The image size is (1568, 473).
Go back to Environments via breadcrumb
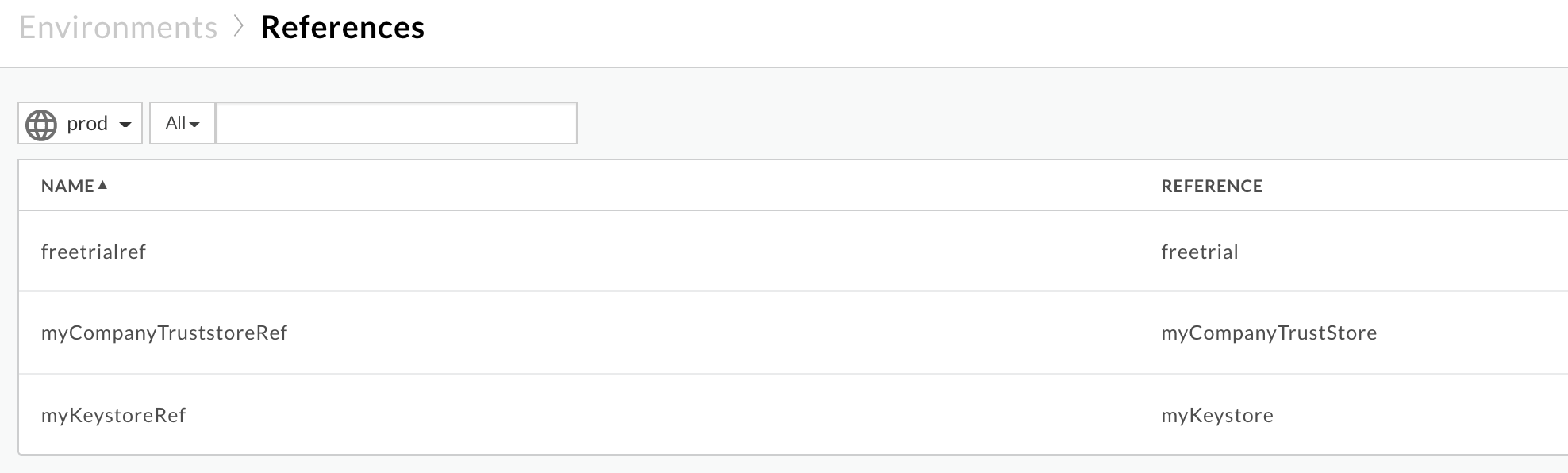coord(118,28)
